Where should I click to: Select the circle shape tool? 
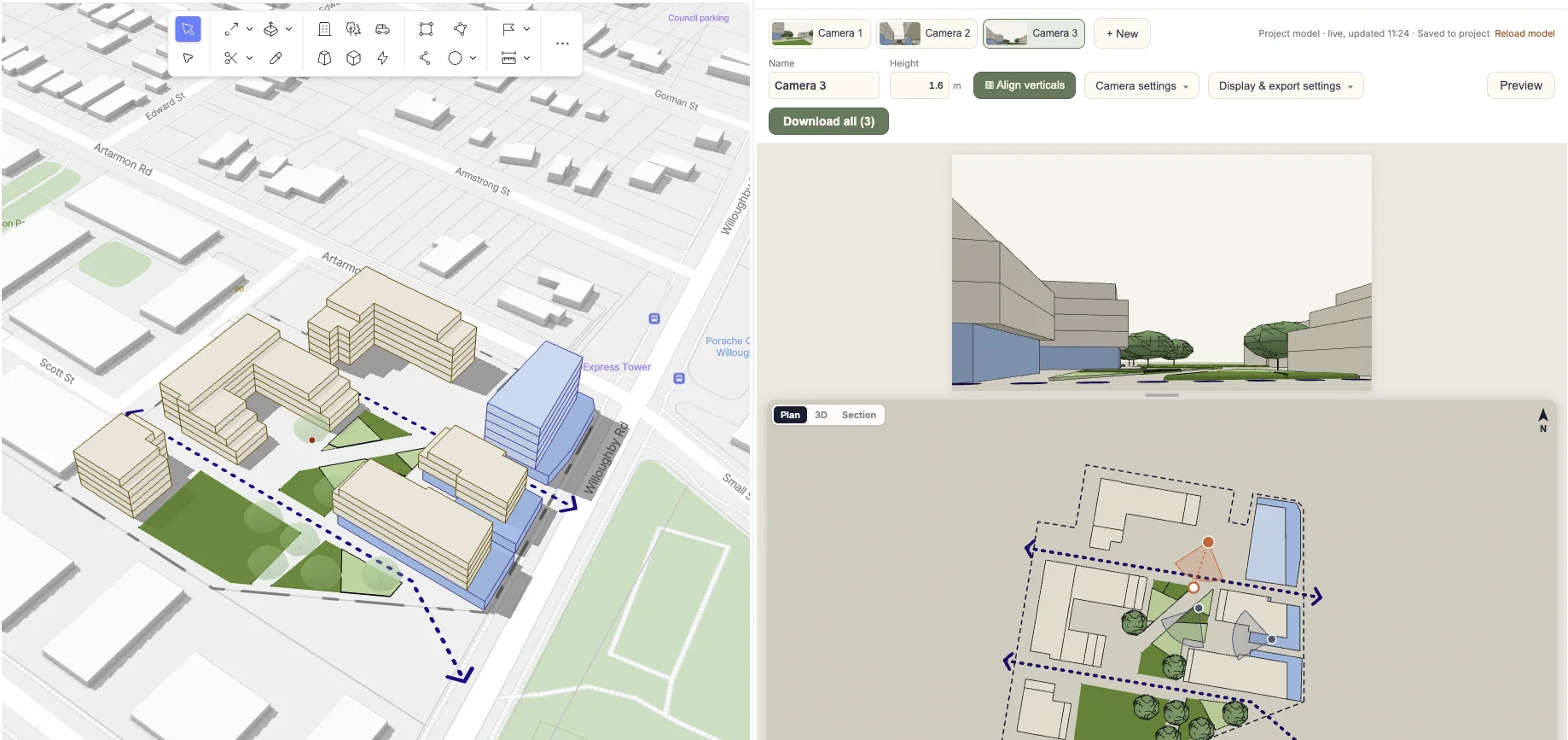point(455,58)
